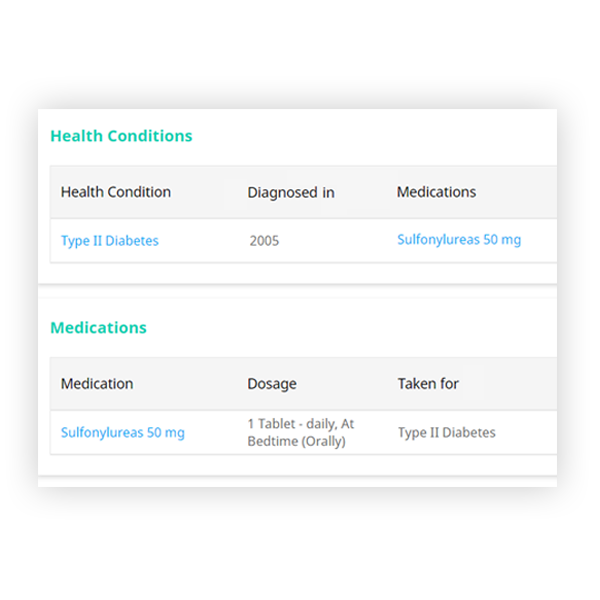
Task: Click Sulfonylureas 50 mg link under Health Conditions
Action: [458, 240]
